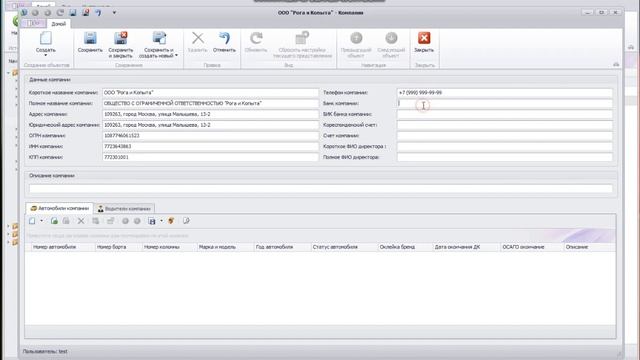
Task: Click the Сохранить ribbon button
Action: pyautogui.click(x=90, y=42)
